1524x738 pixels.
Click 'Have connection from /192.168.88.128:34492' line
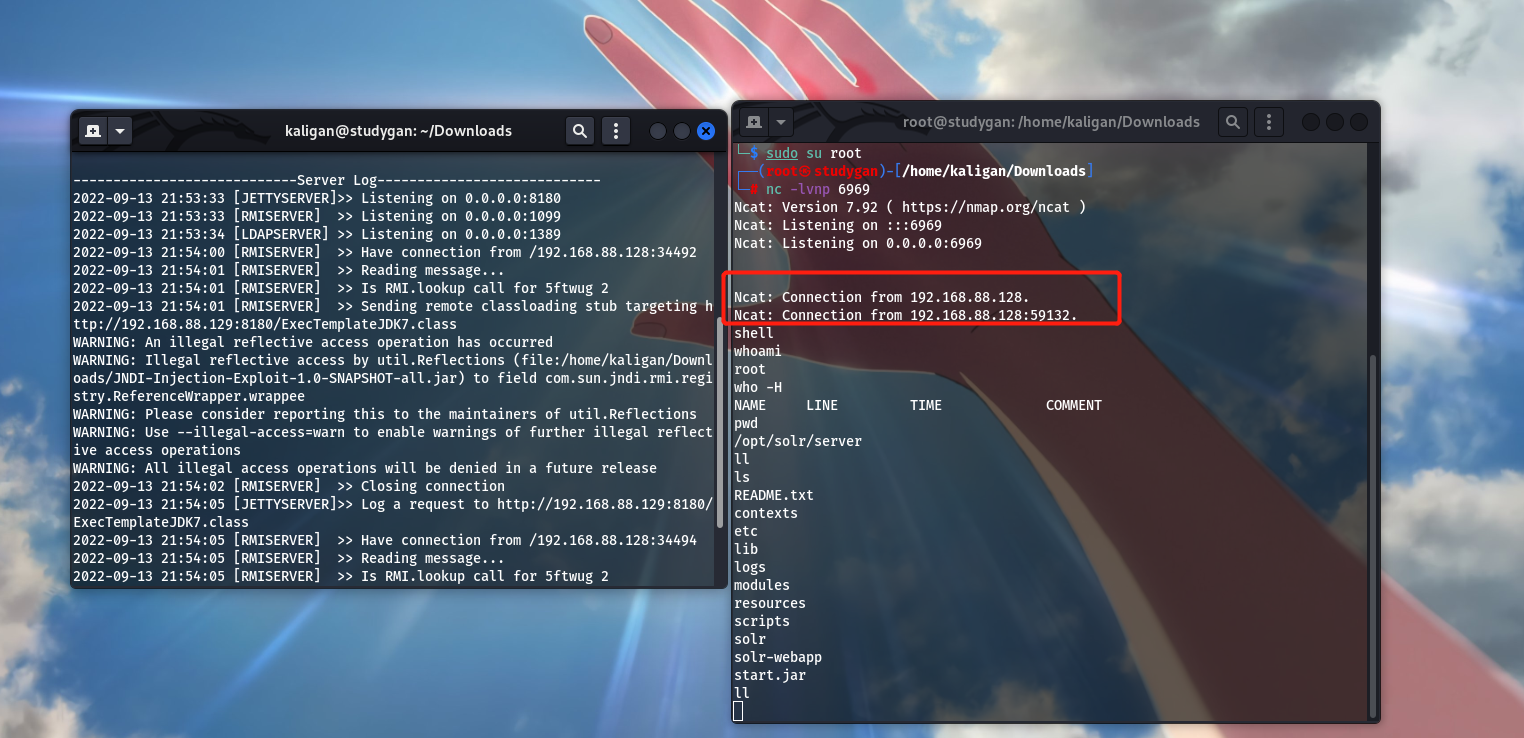pos(385,252)
